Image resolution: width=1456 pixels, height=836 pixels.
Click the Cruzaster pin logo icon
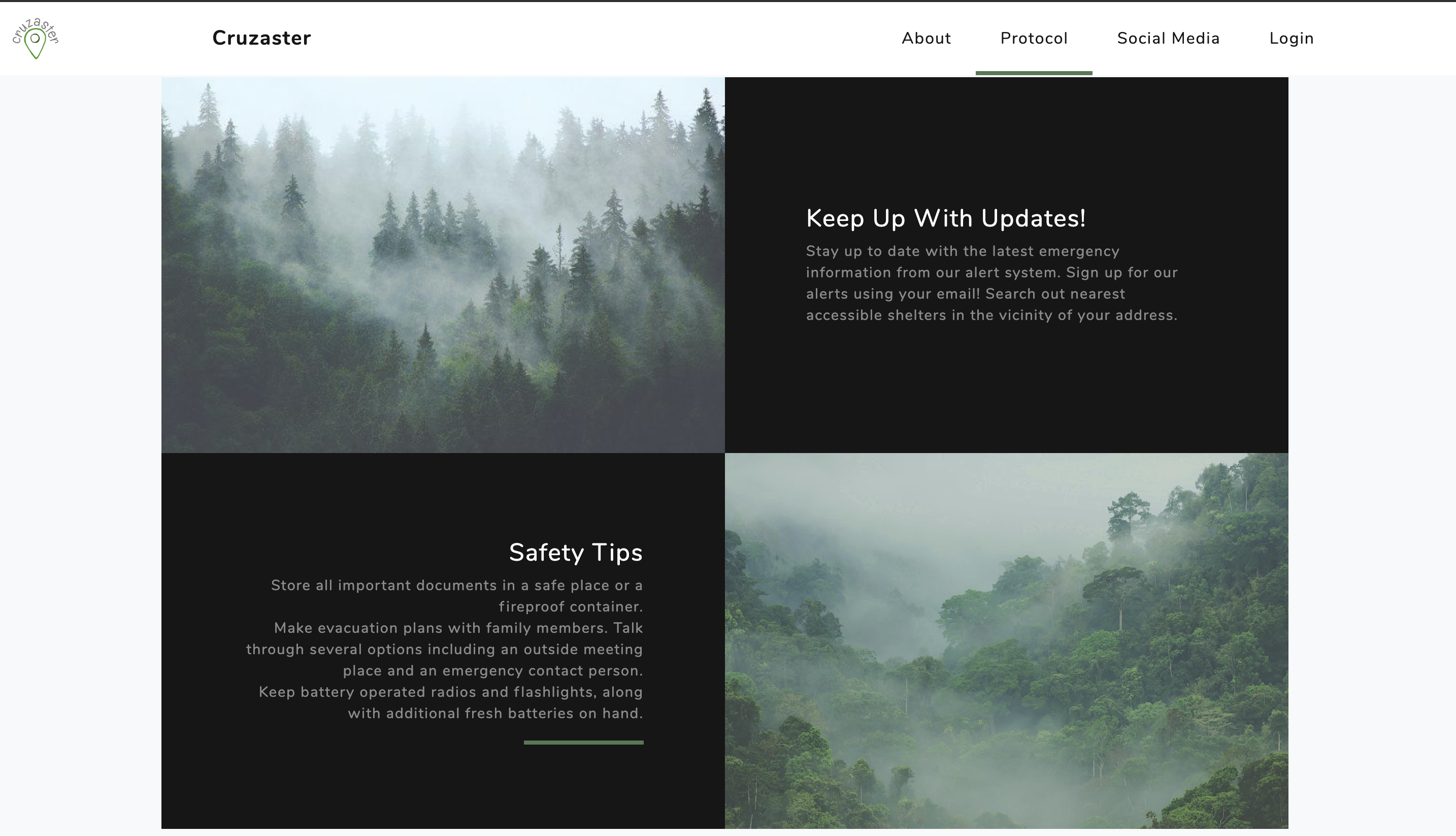coord(35,39)
